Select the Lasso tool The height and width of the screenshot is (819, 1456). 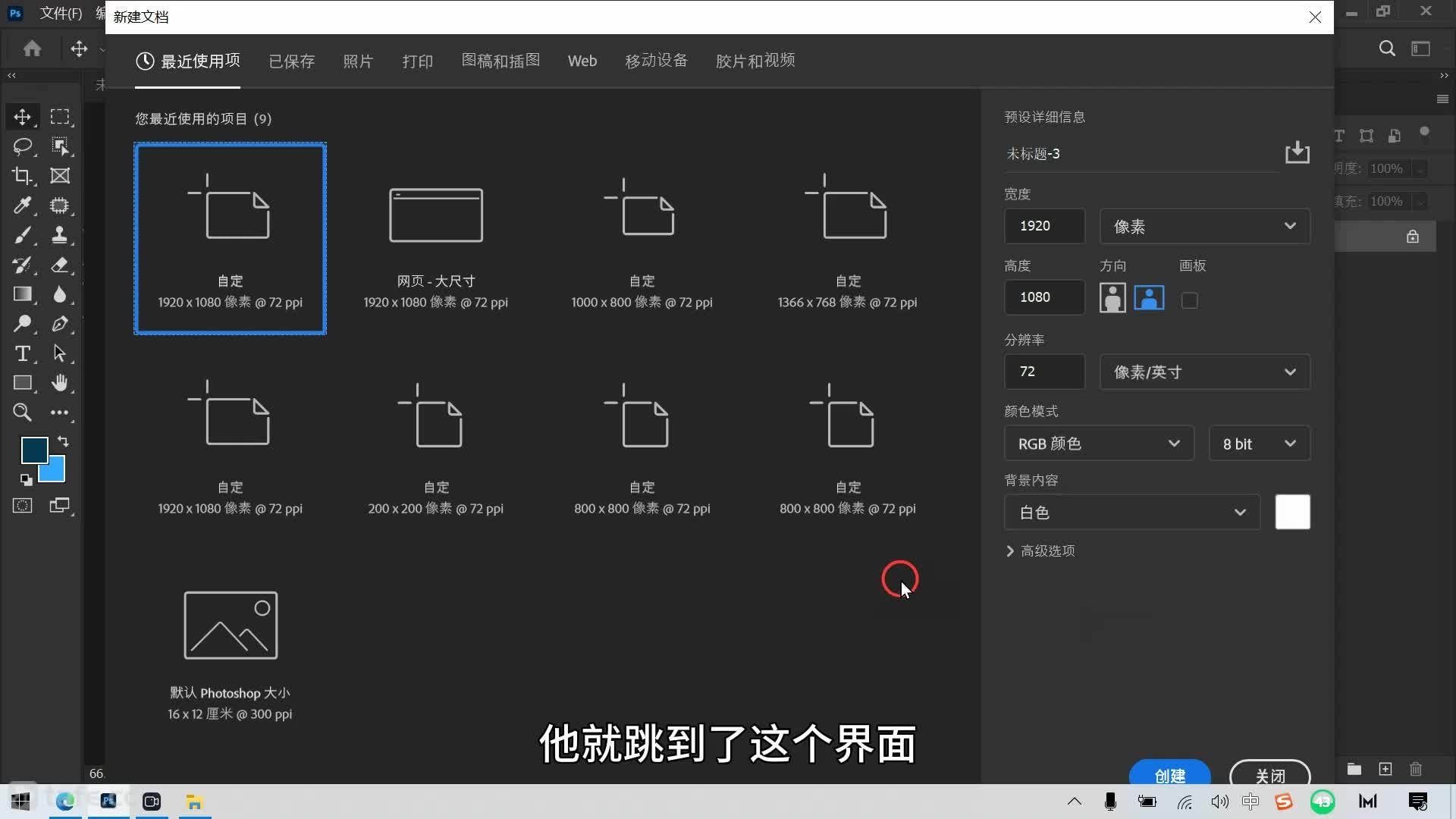[x=22, y=146]
